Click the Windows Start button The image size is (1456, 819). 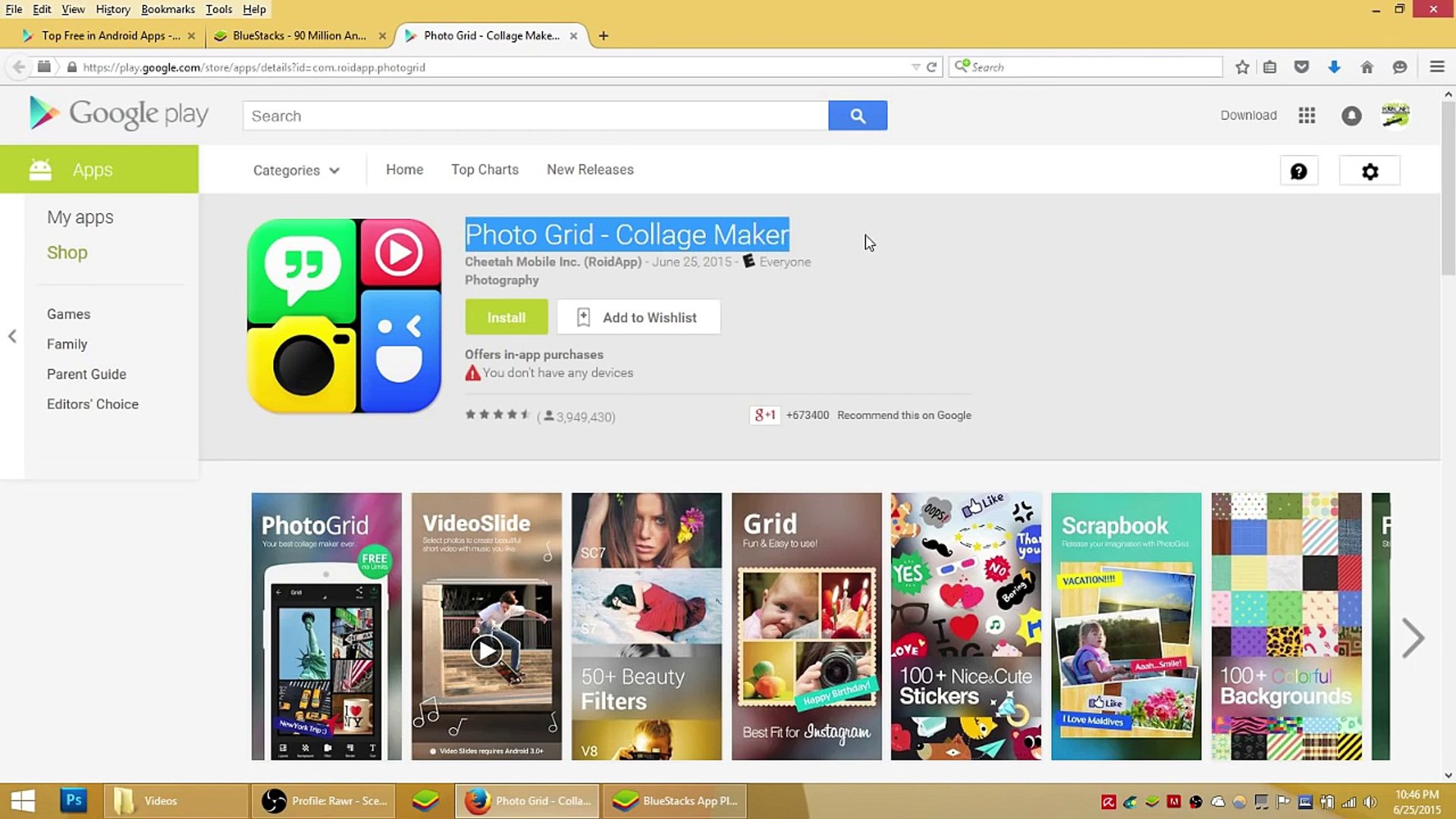pos(23,801)
